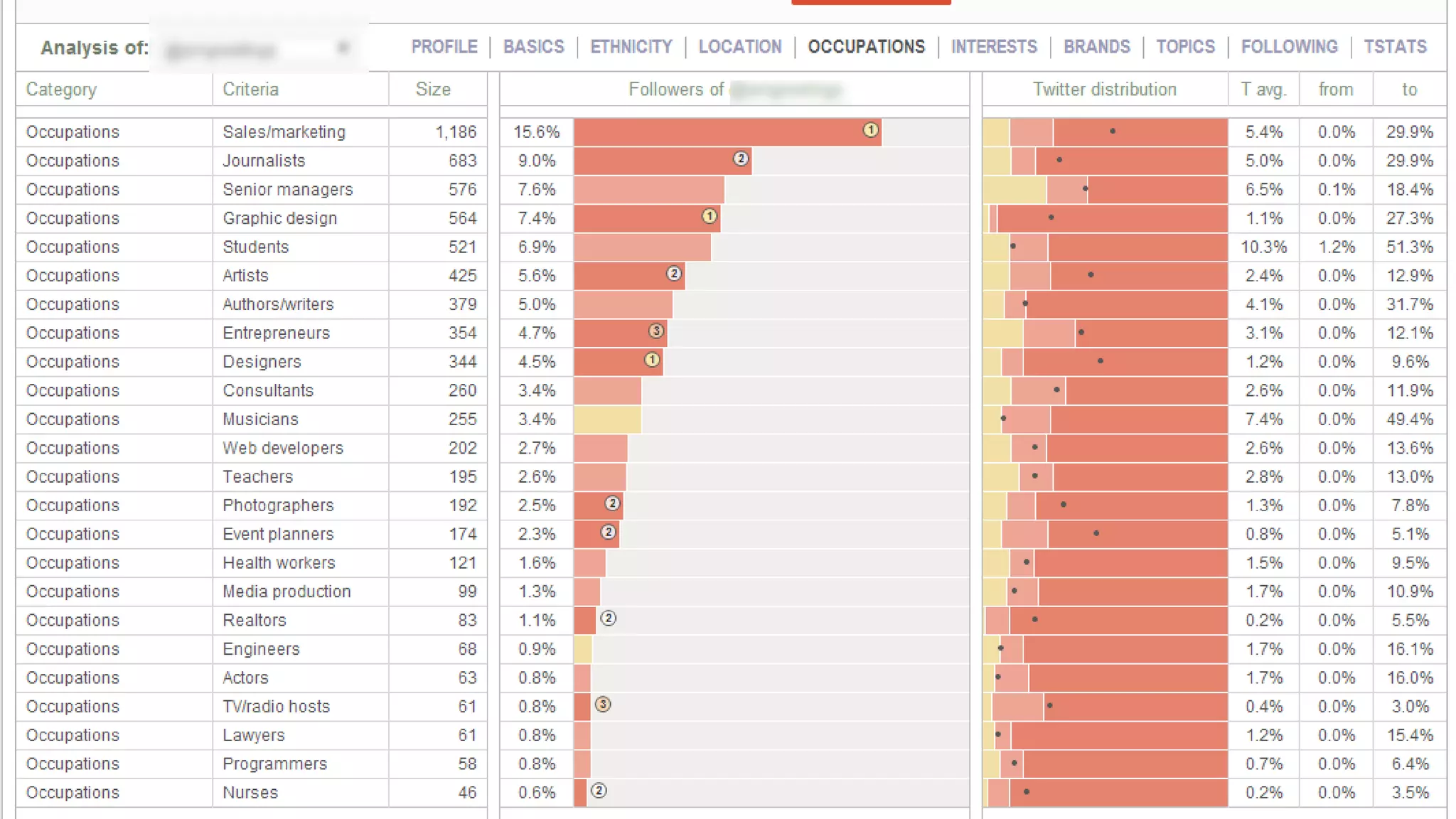Open the INTERESTS tab
Screen dimensions: 1456x819
(x=994, y=47)
